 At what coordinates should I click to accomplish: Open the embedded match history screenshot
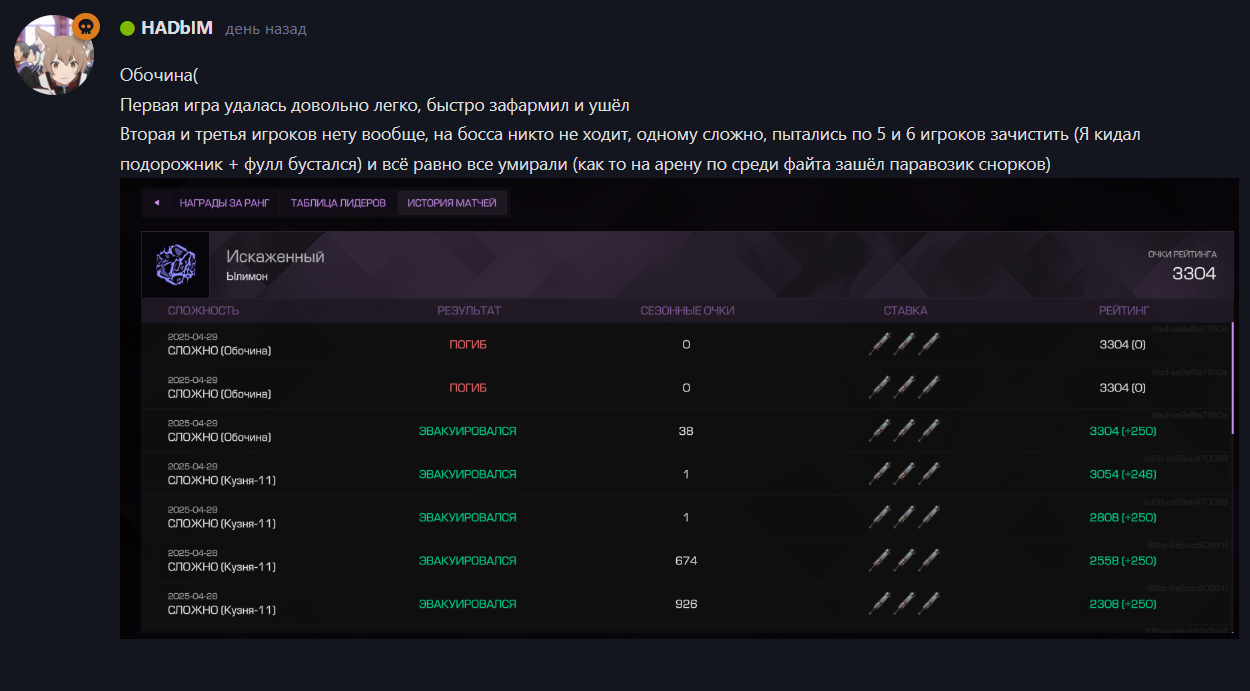[679, 408]
